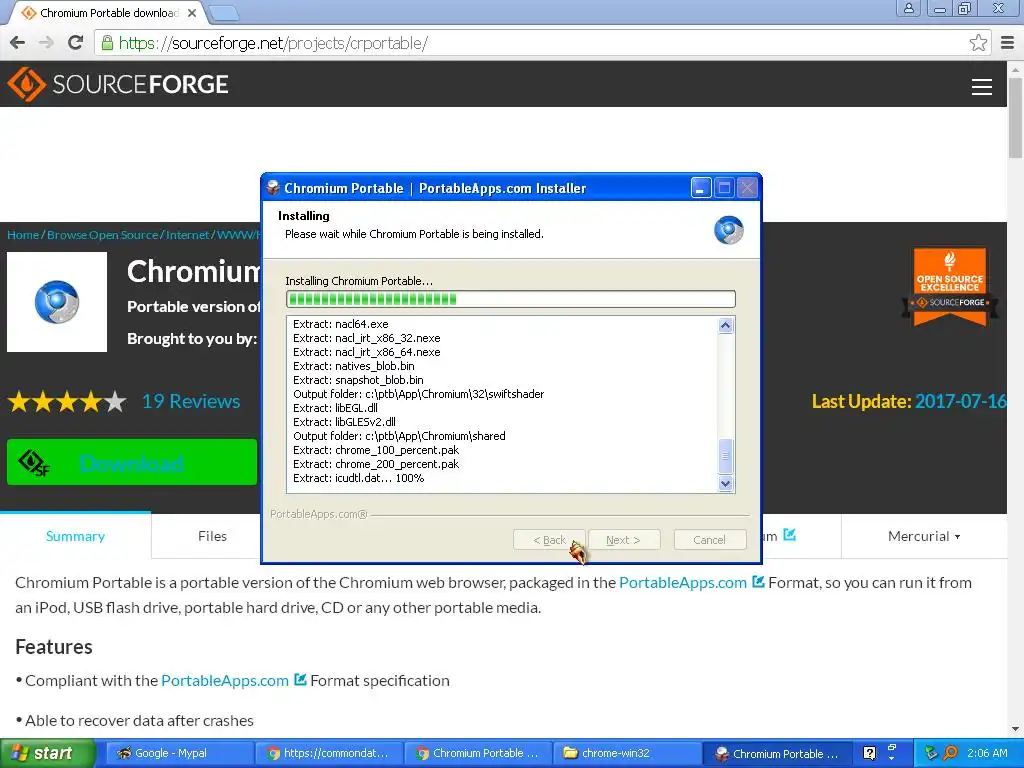1024x768 pixels.
Task: Open the Mercurial dropdown tab
Action: pyautogui.click(x=923, y=536)
